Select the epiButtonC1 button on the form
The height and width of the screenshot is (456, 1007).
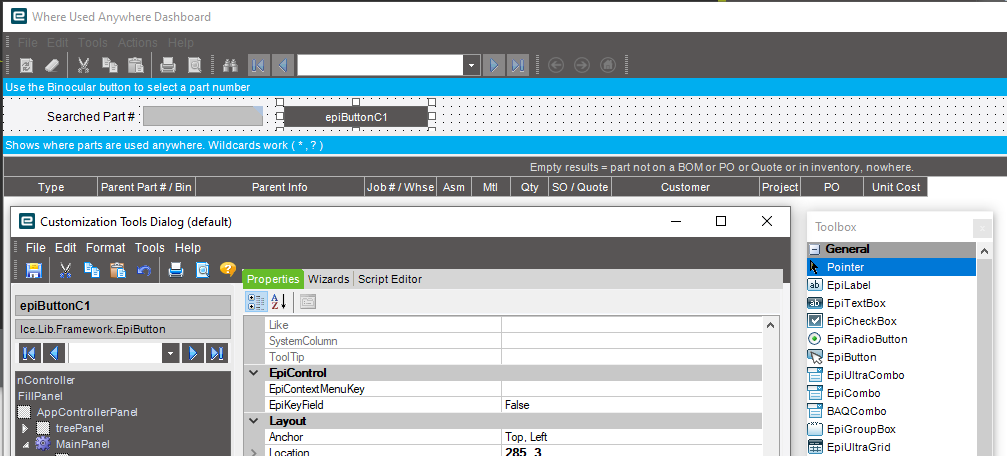(x=356, y=116)
